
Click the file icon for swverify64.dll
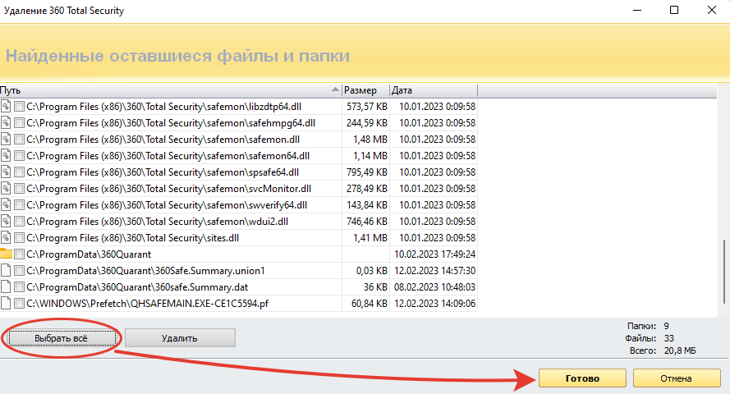pyautogui.click(x=6, y=205)
